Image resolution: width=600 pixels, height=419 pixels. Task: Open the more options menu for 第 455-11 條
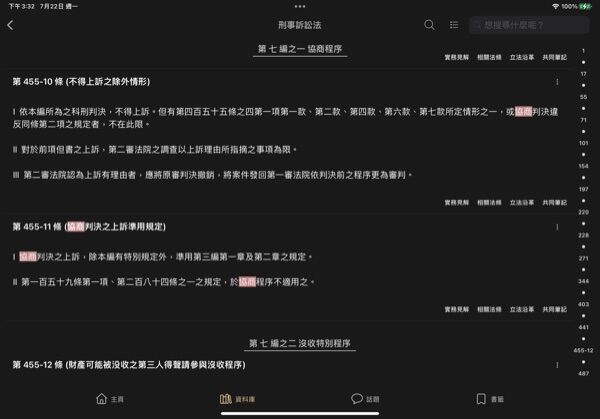pyautogui.click(x=557, y=227)
